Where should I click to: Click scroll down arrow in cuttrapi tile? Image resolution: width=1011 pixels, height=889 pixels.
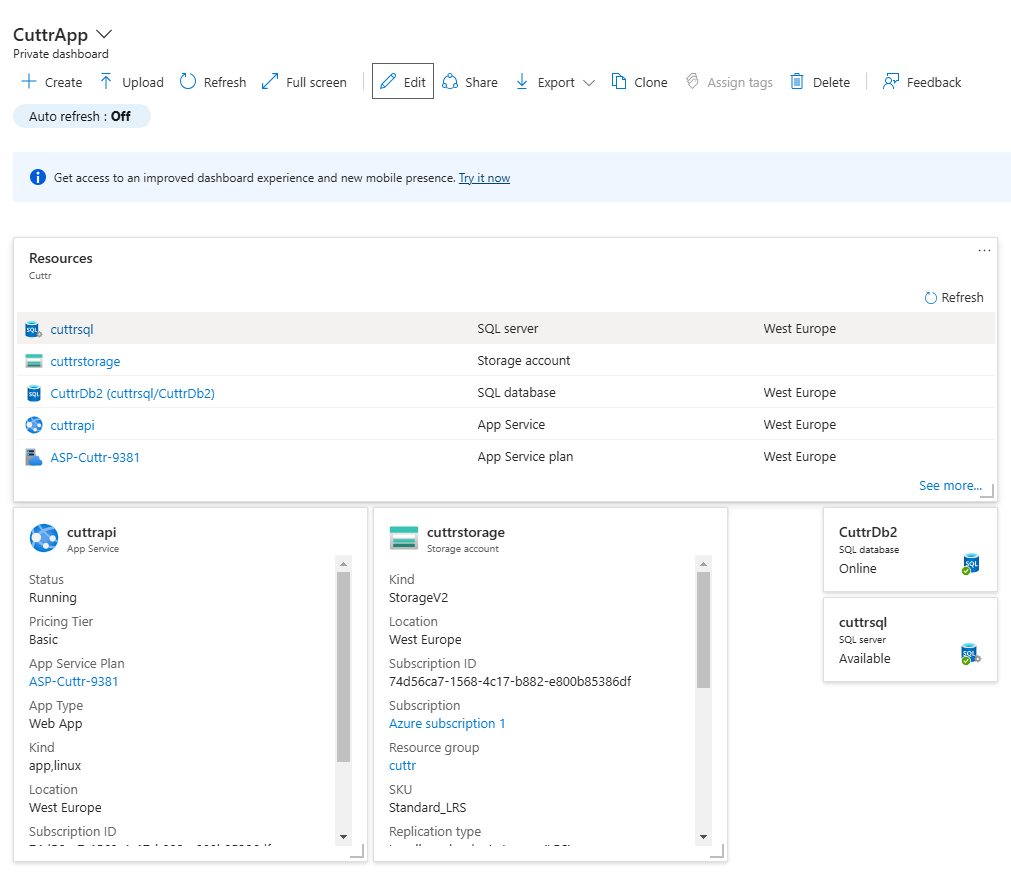pos(344,837)
